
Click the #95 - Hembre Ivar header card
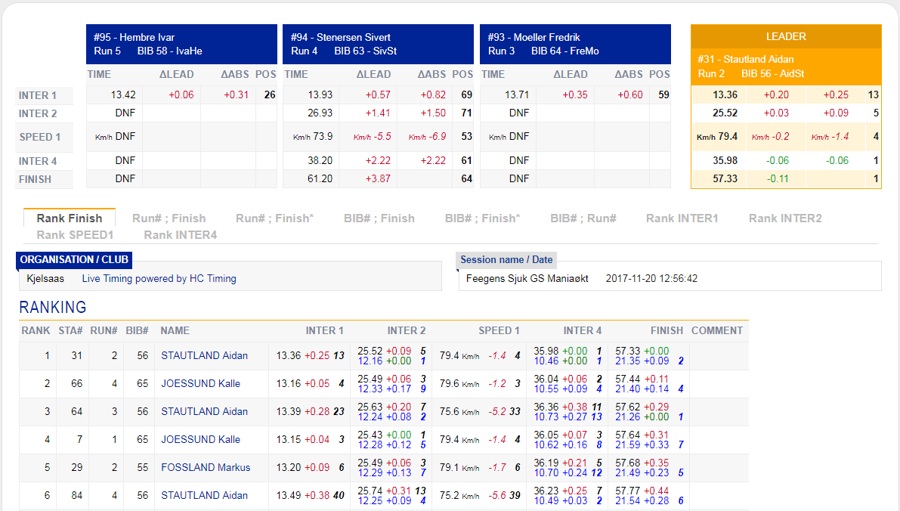point(181,44)
